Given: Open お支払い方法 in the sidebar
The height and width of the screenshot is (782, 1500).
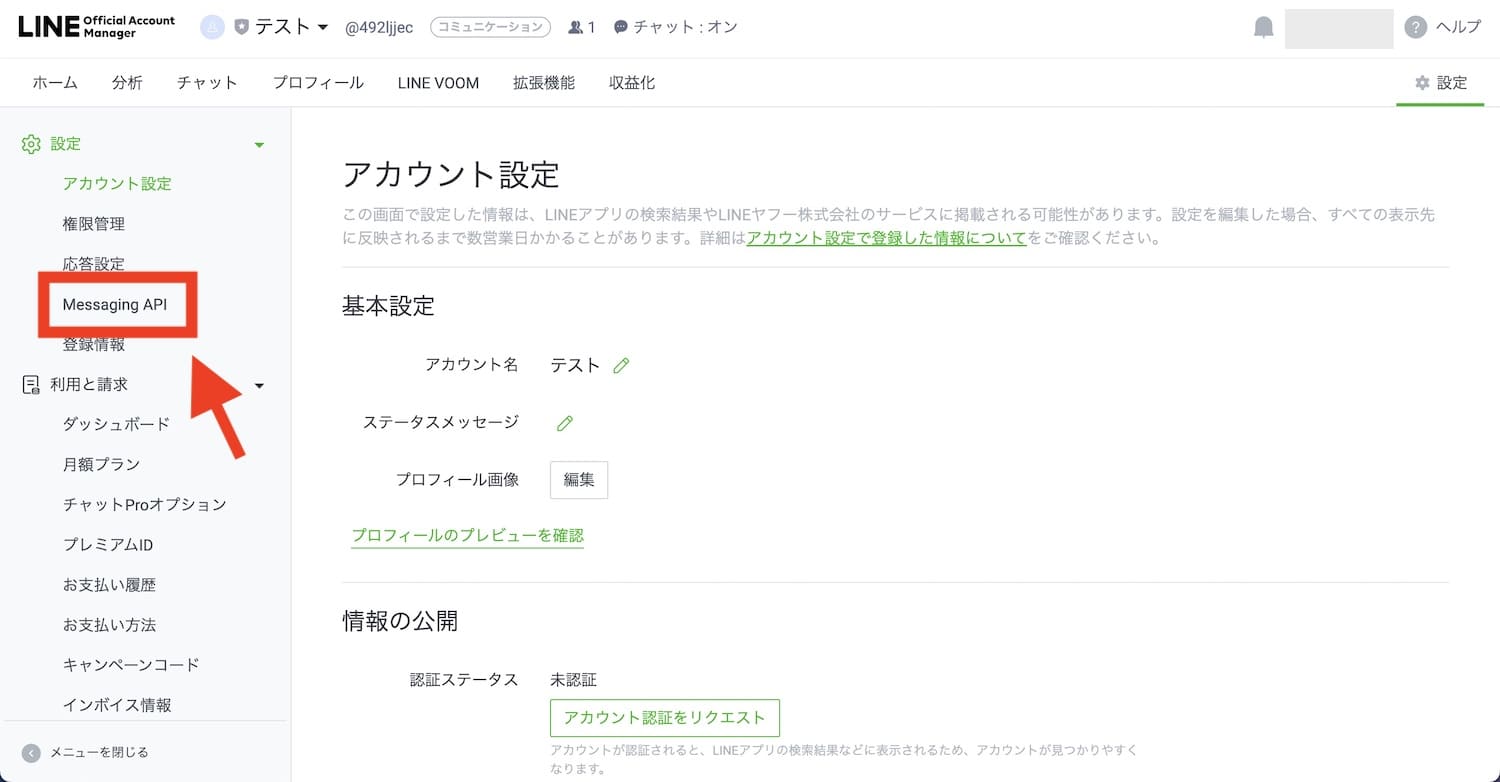Looking at the screenshot, I should point(110,625).
